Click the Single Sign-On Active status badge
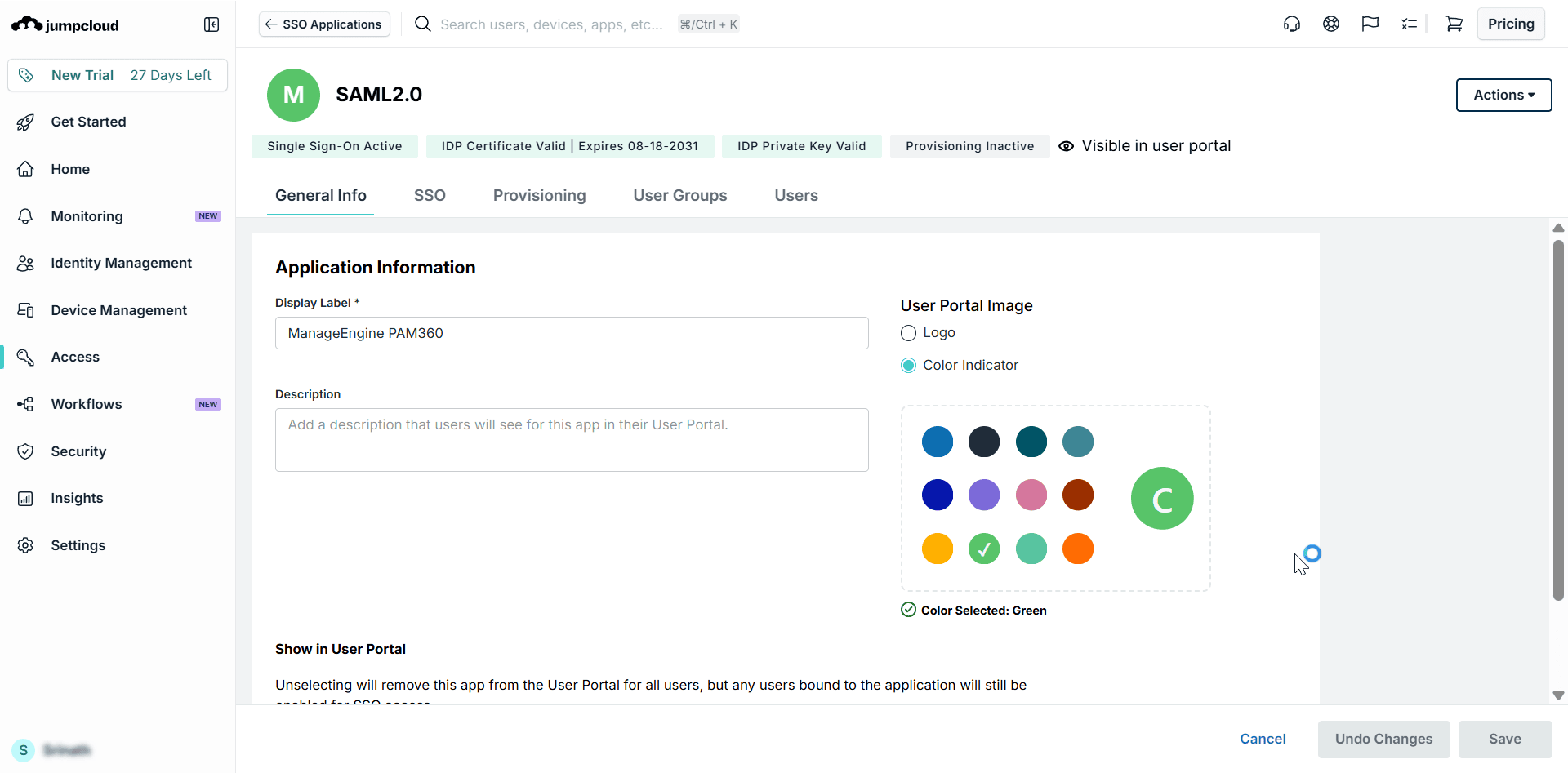This screenshot has width=1568, height=773. click(x=335, y=146)
